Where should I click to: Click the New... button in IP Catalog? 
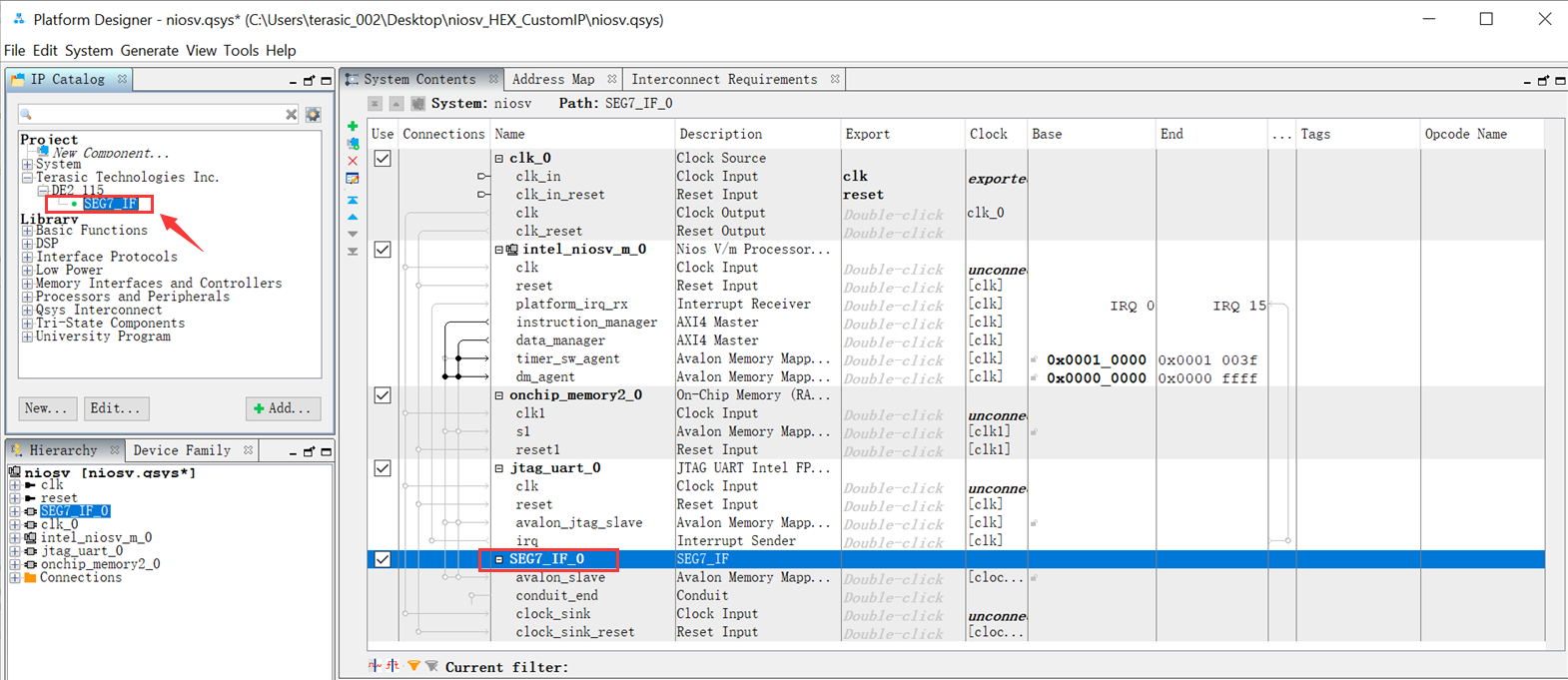(x=46, y=408)
